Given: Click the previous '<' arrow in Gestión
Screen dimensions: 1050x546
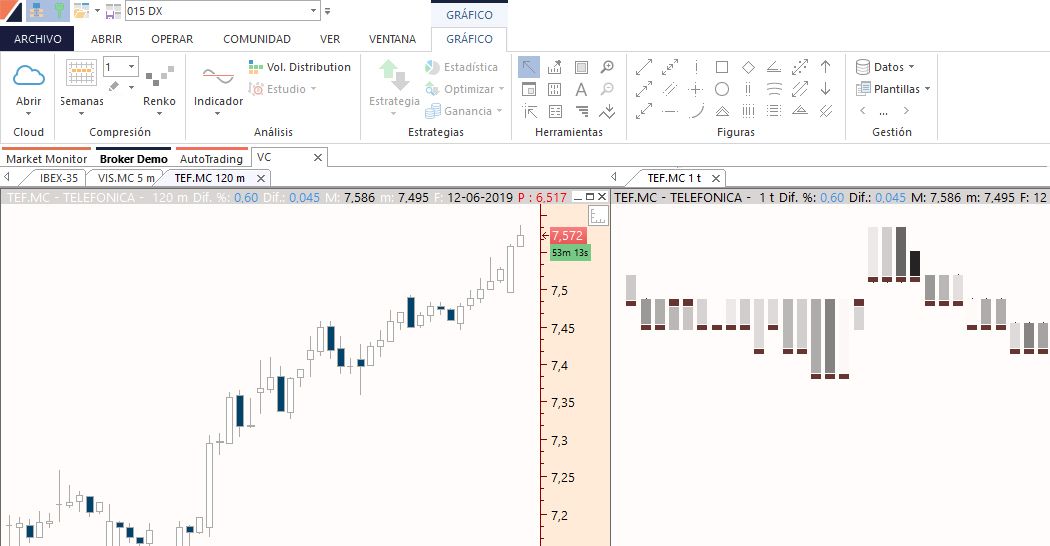Looking at the screenshot, I should point(862,111).
